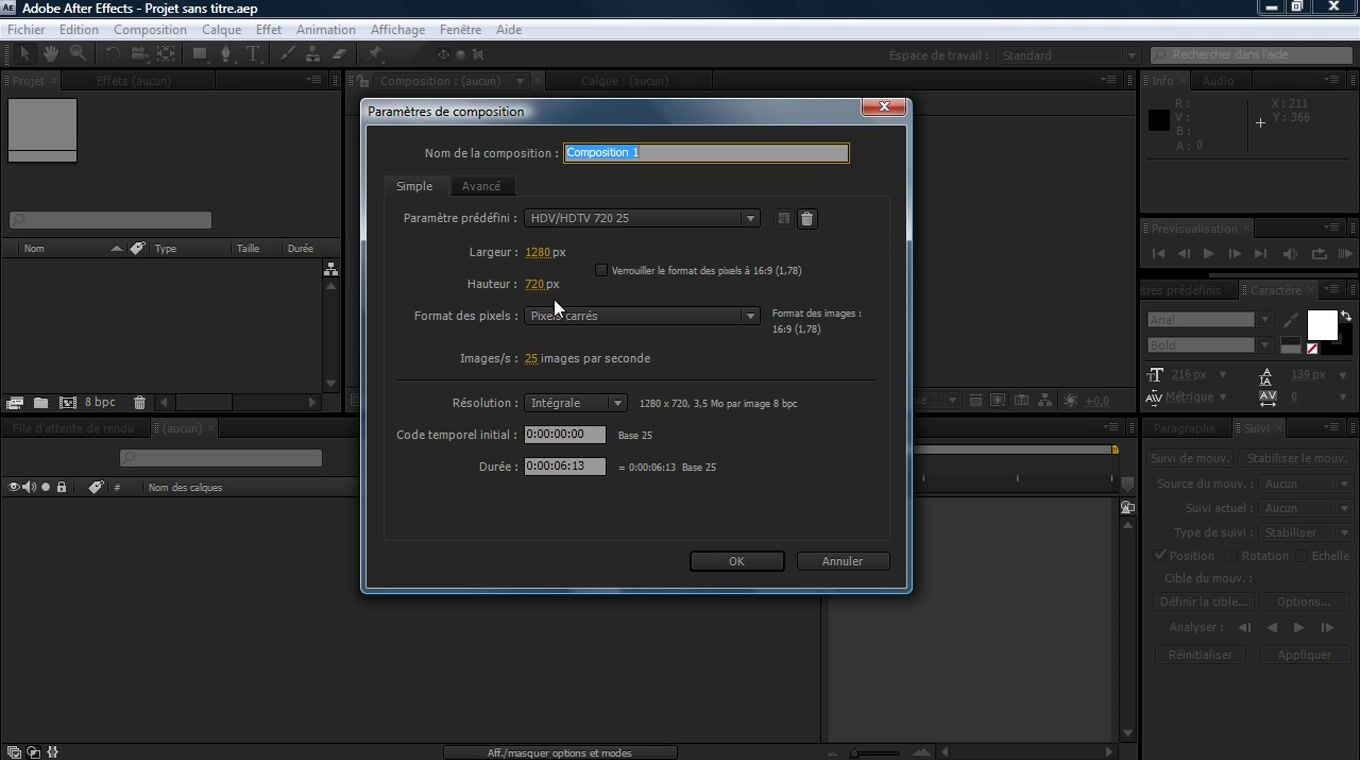Viewport: 1360px width, 760px height.
Task: Switch to the Avancé tab
Action: 481,186
